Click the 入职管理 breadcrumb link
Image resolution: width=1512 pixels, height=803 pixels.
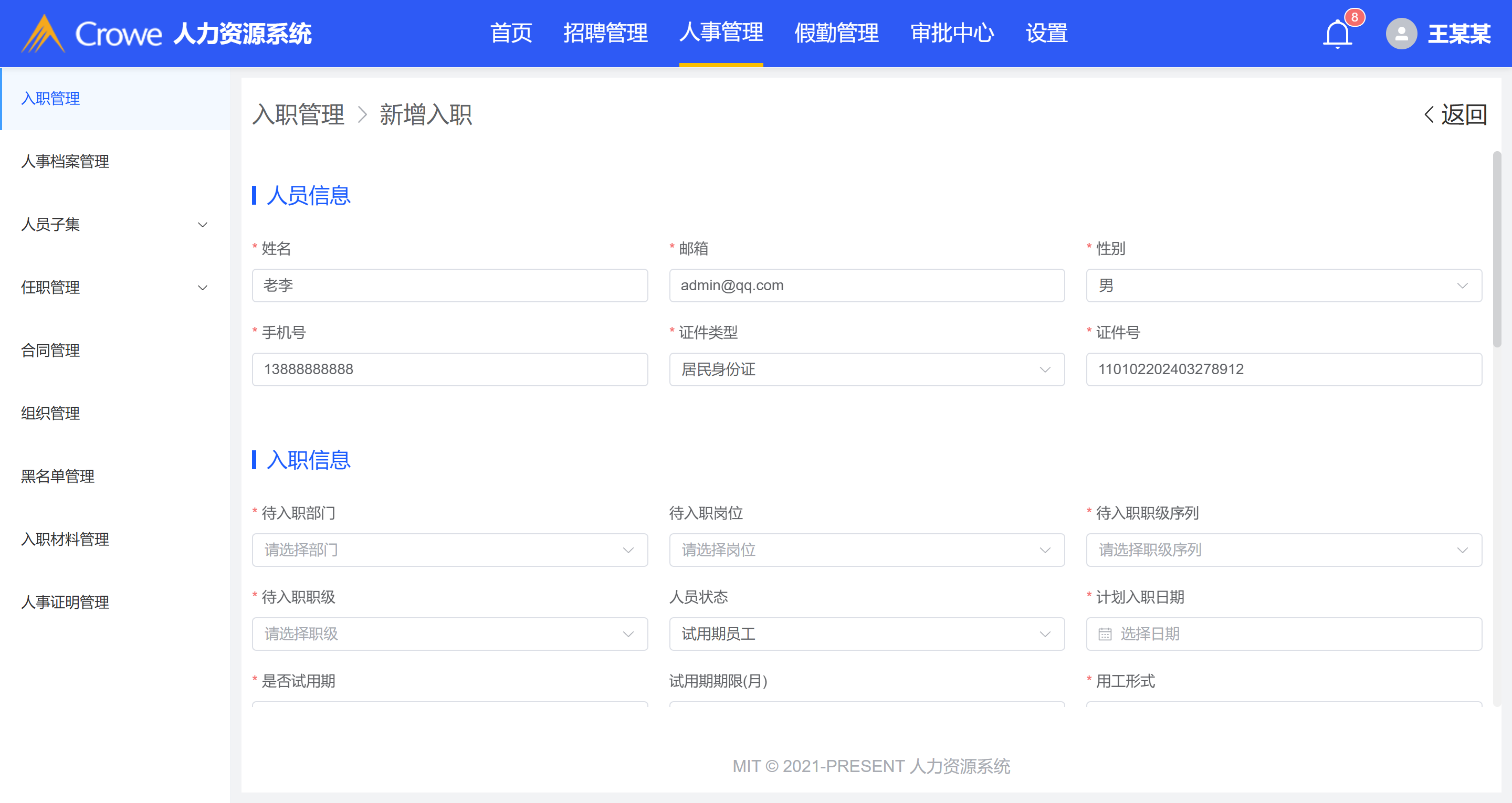[x=298, y=114]
